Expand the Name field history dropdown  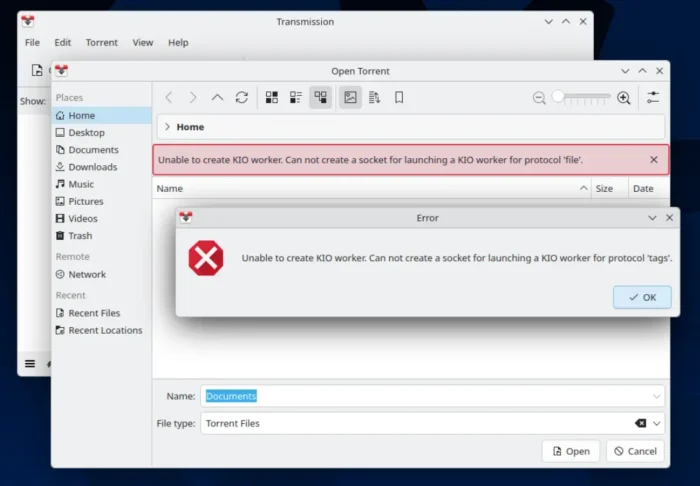pos(656,396)
